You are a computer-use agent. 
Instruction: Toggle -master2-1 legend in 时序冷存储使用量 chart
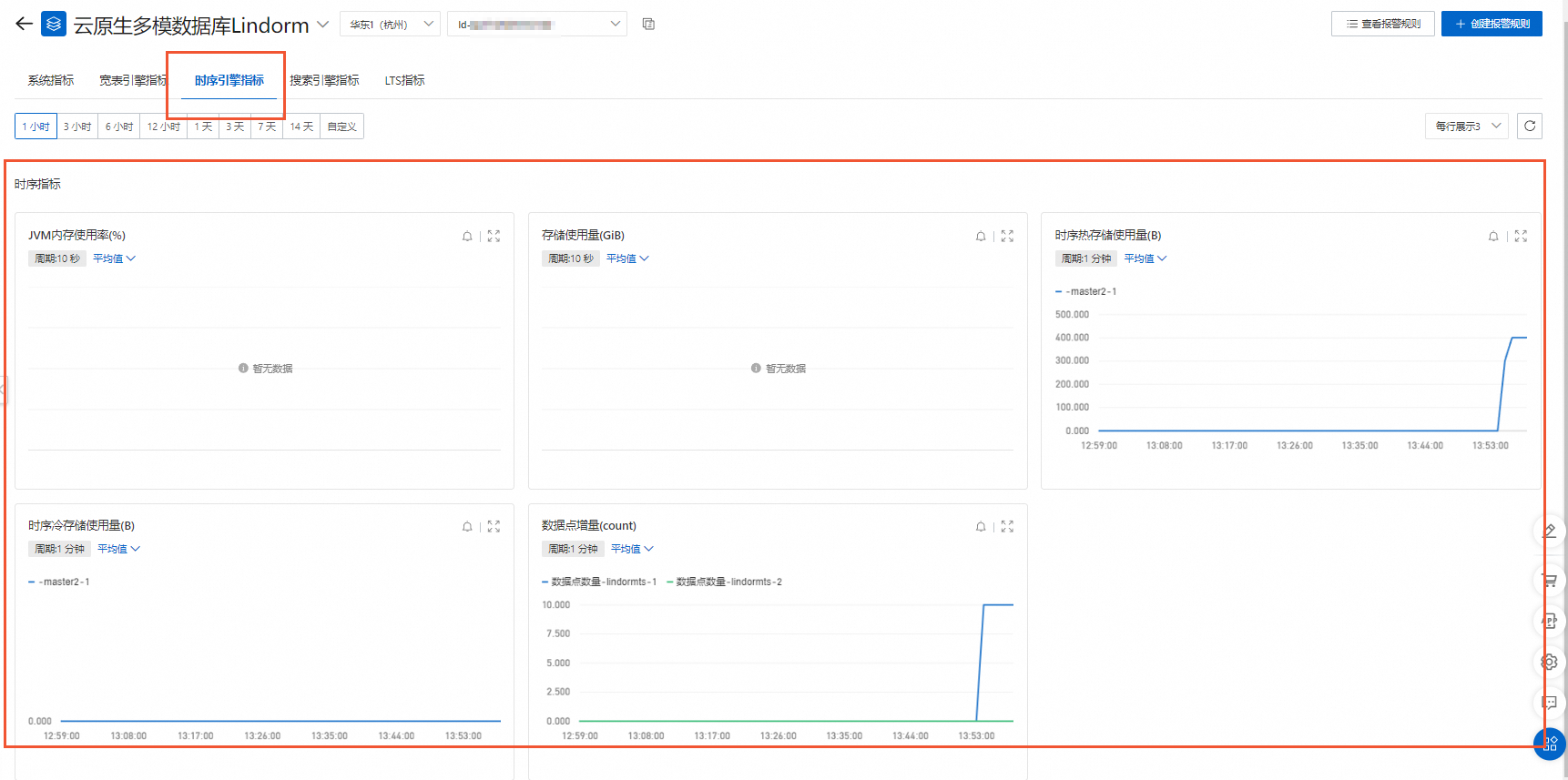click(x=59, y=582)
